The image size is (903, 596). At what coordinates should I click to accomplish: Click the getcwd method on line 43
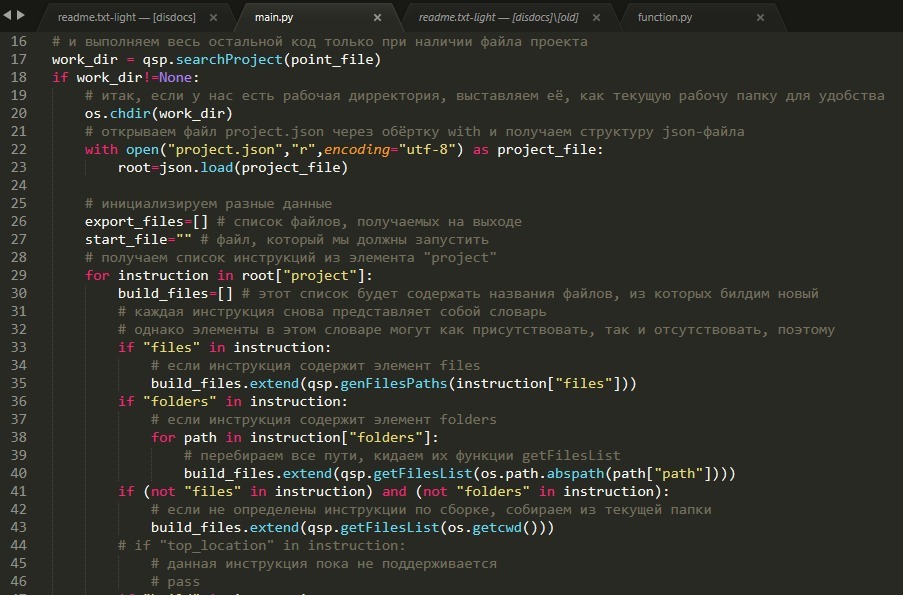coord(496,527)
